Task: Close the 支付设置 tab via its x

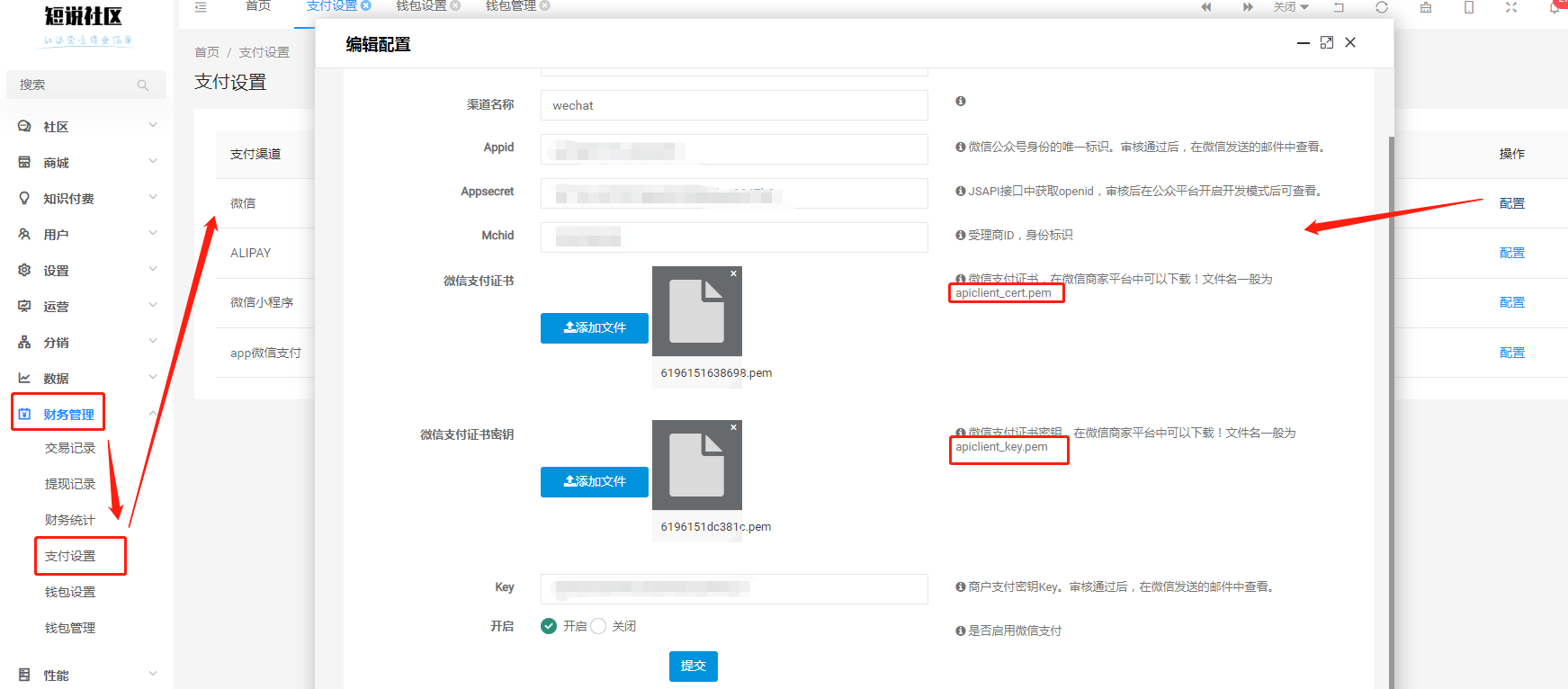Action: pos(366,5)
